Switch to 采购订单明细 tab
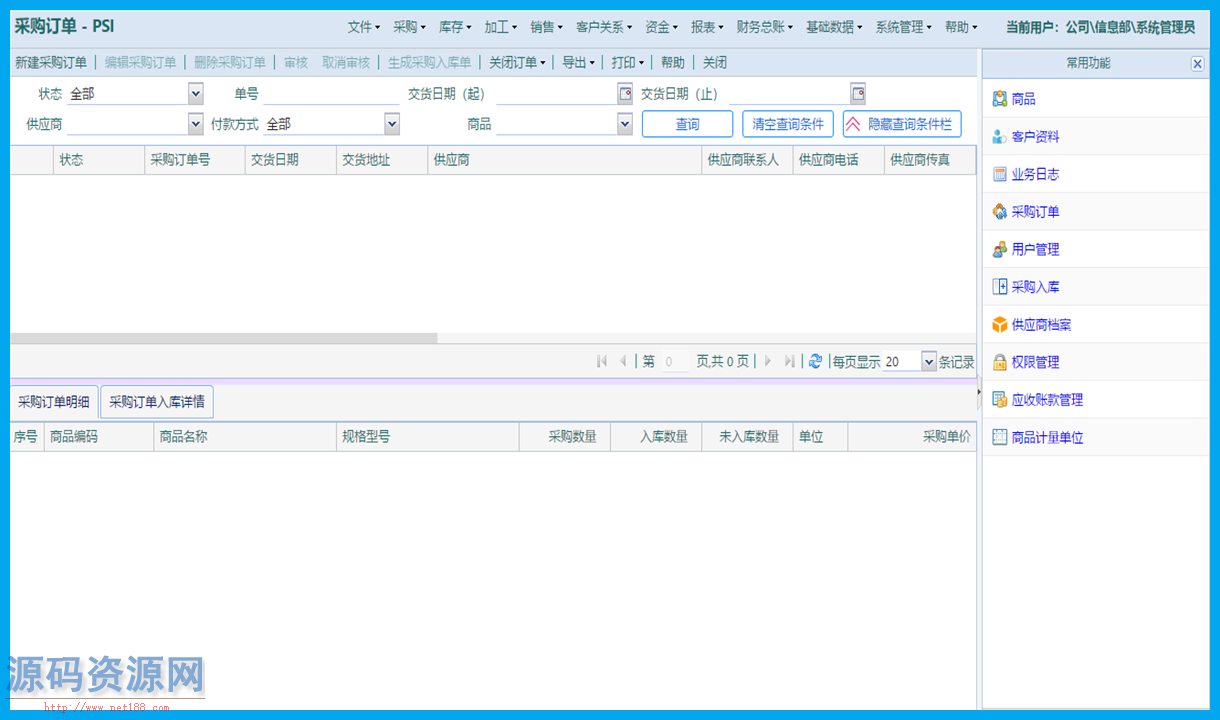This screenshot has height=720, width=1220. [54, 402]
